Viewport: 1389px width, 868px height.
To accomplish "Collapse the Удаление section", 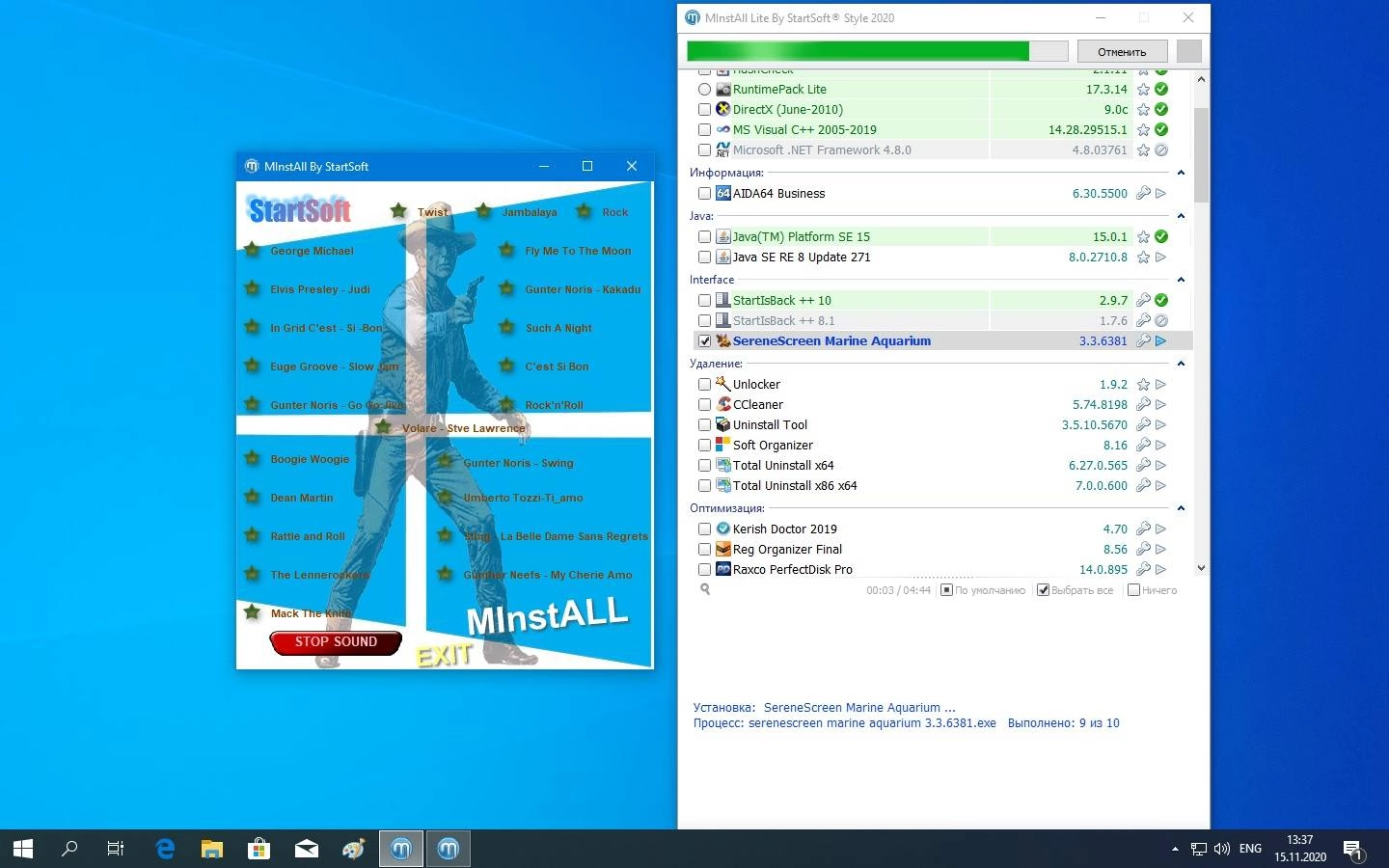I will pyautogui.click(x=1181, y=364).
